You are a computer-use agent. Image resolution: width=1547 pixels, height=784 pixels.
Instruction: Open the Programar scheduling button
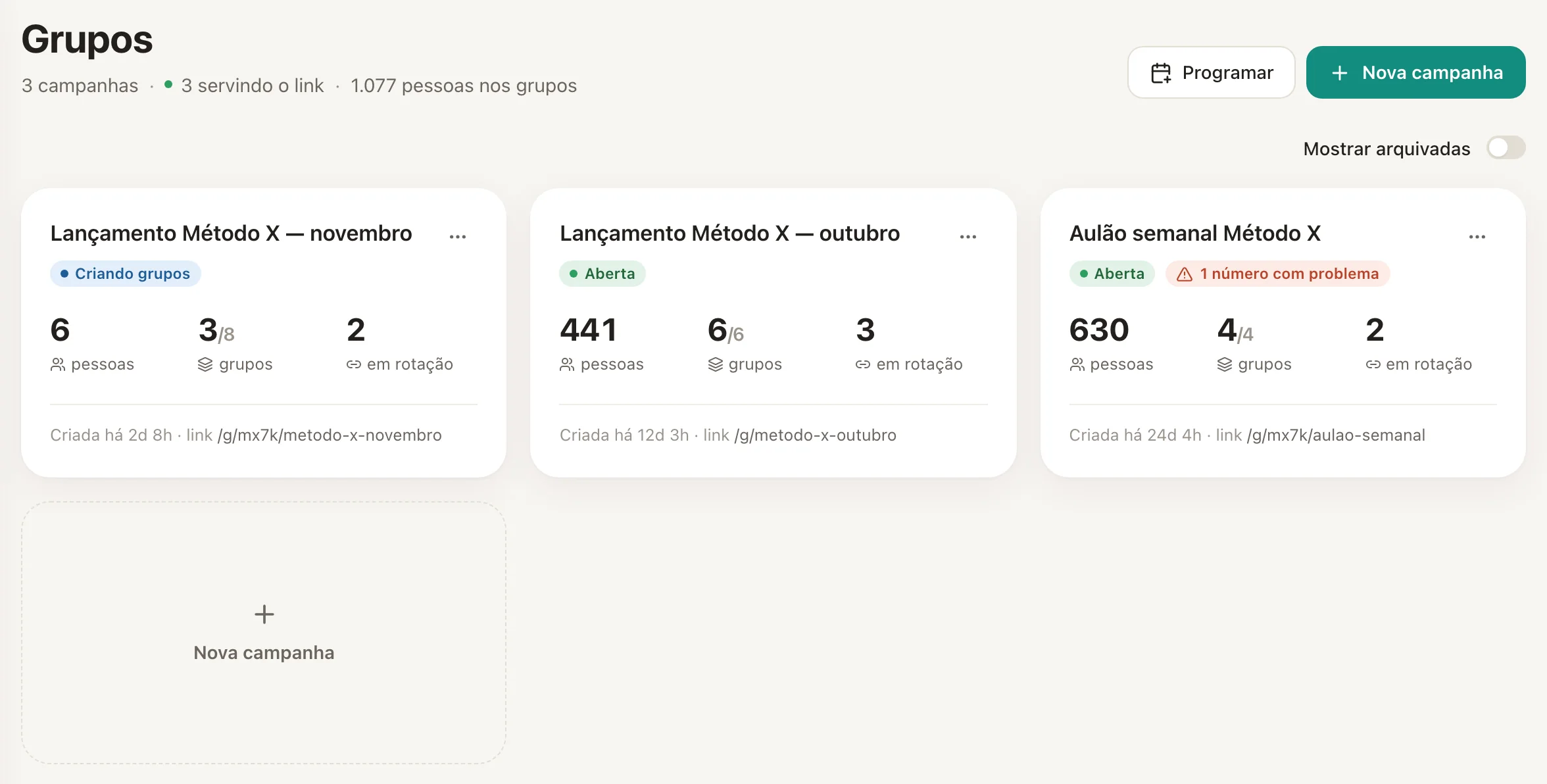(x=1211, y=72)
